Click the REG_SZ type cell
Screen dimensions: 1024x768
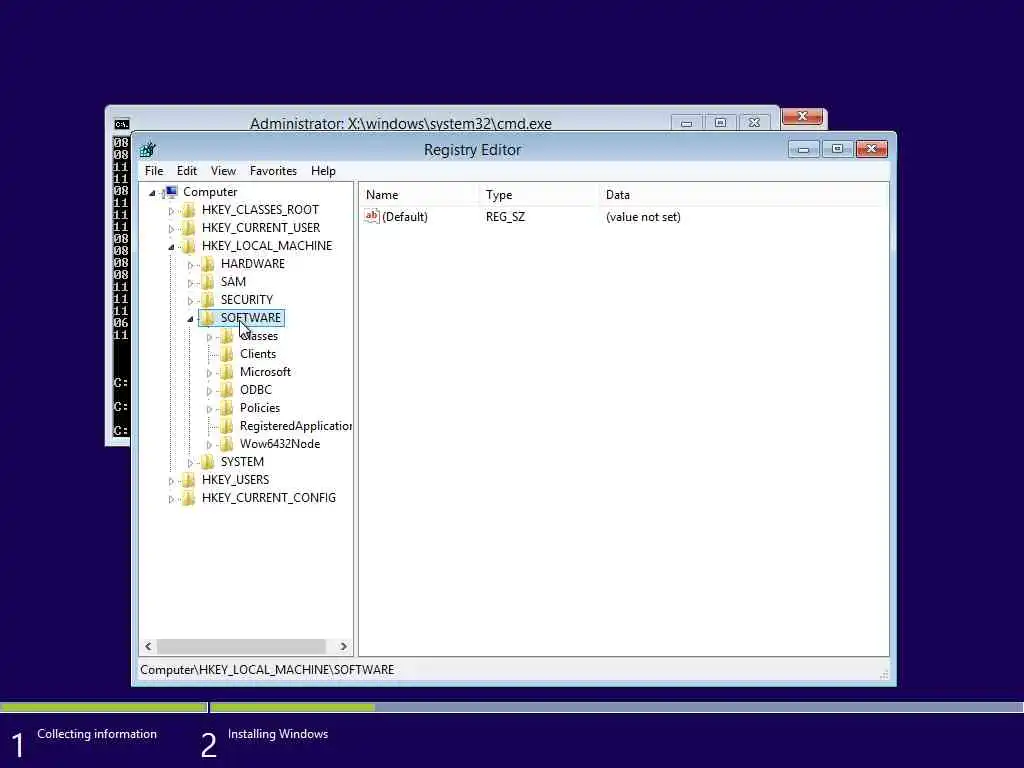(x=505, y=217)
